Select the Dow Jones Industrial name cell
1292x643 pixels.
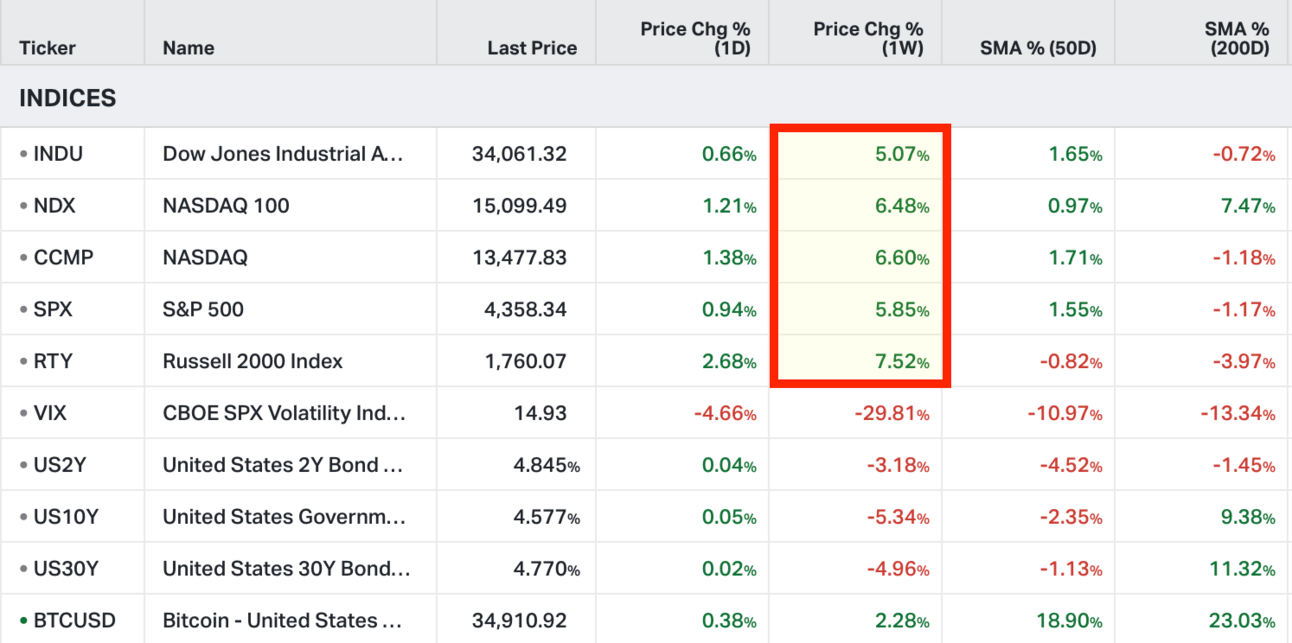[x=283, y=154]
